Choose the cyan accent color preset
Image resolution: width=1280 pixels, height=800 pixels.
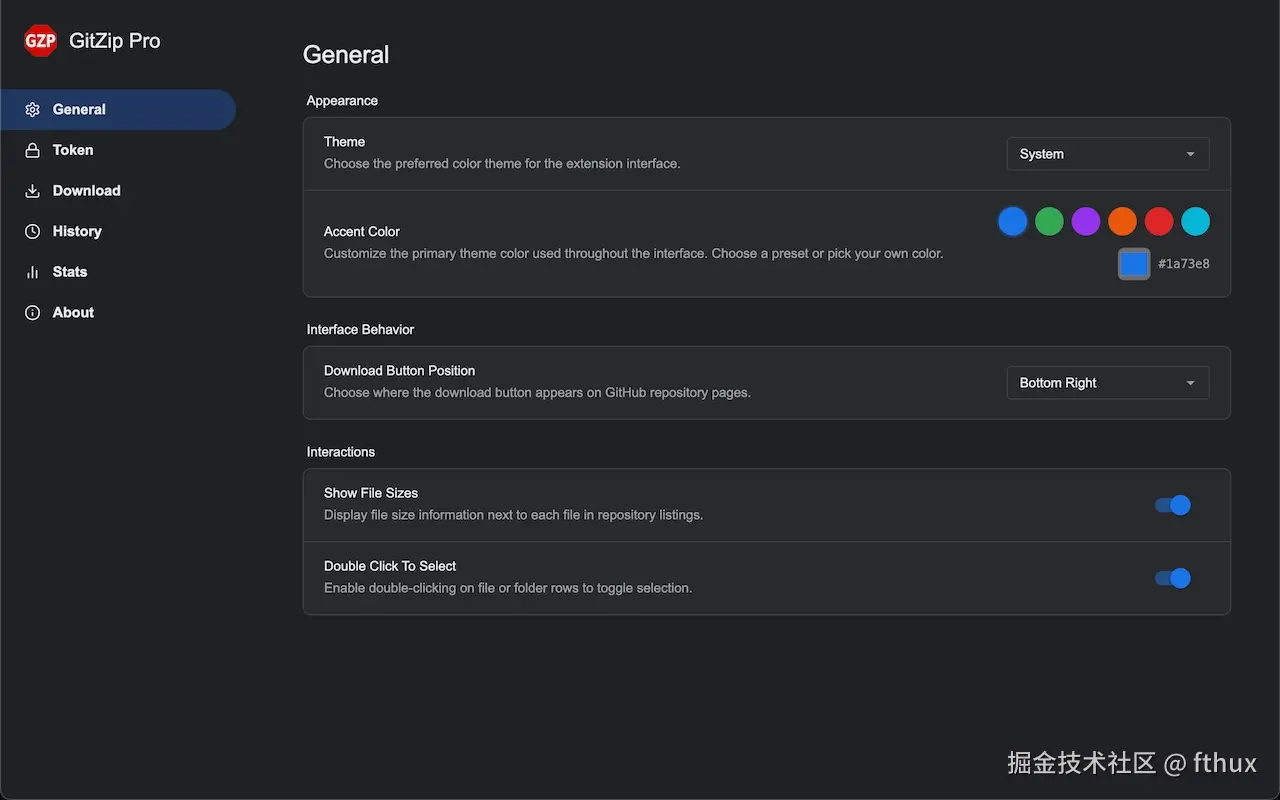pos(1196,221)
